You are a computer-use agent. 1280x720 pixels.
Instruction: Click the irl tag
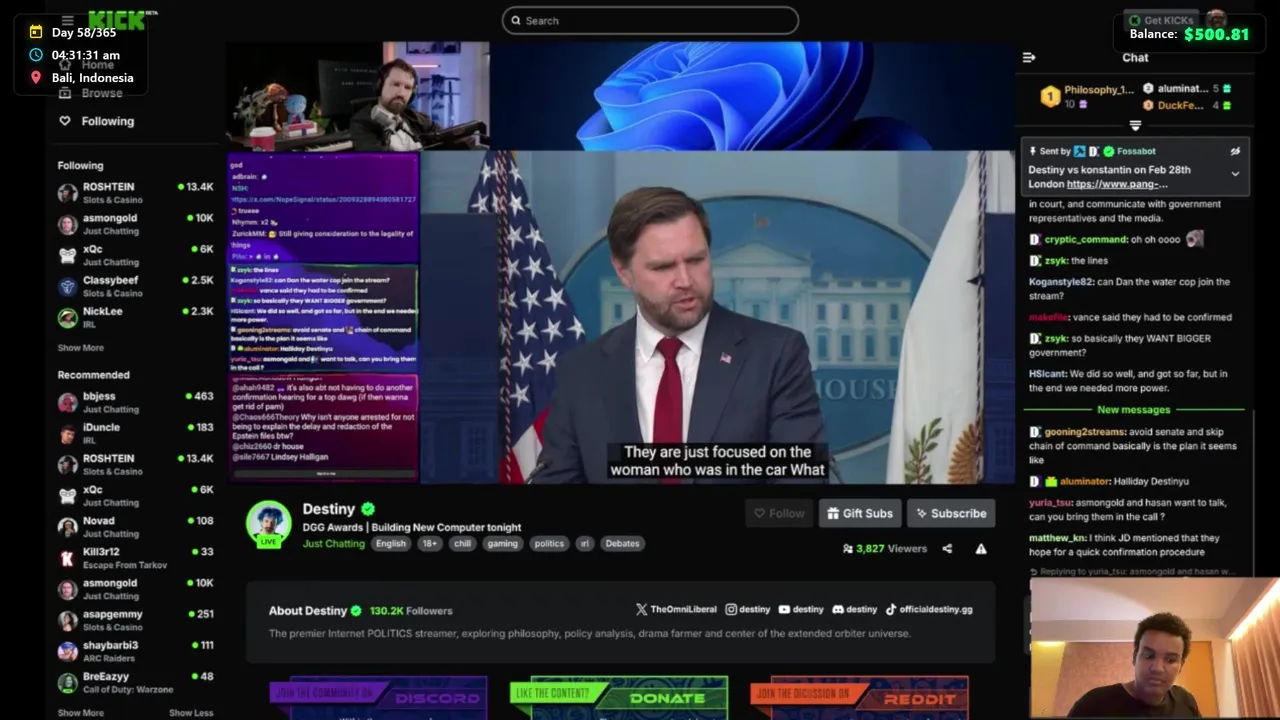coord(585,544)
